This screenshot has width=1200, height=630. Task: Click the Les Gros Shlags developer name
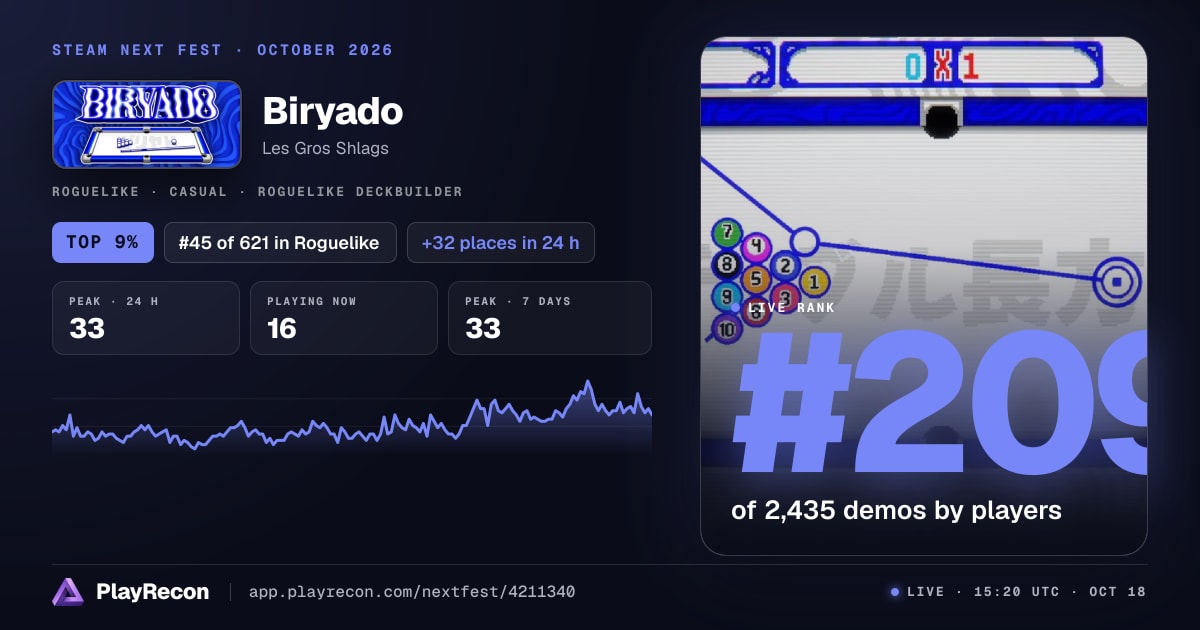point(325,148)
